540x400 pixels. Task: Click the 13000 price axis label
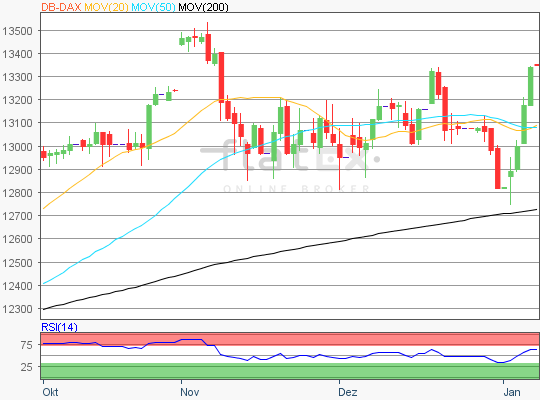[17, 147]
